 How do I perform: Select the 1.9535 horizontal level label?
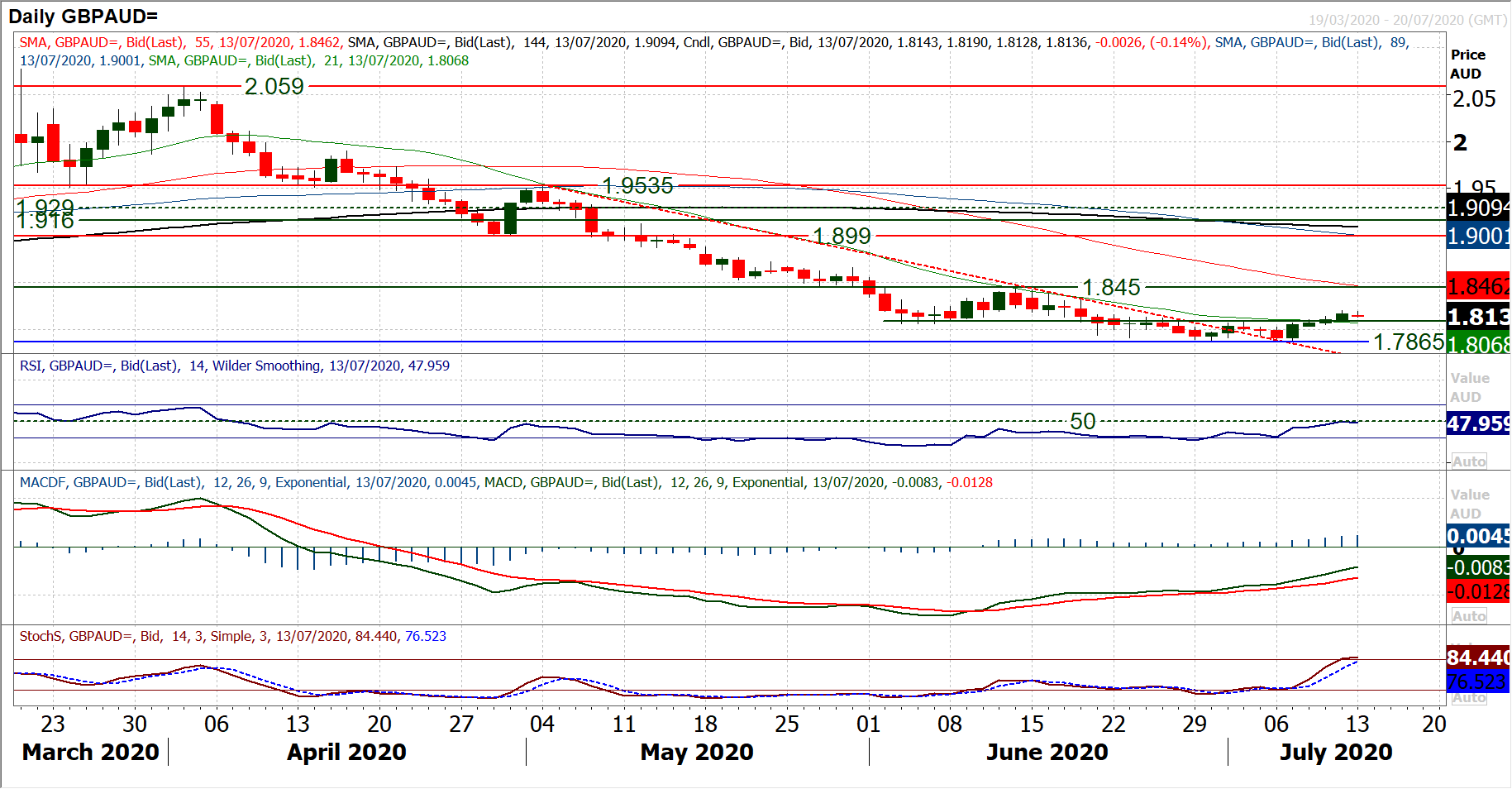[637, 186]
